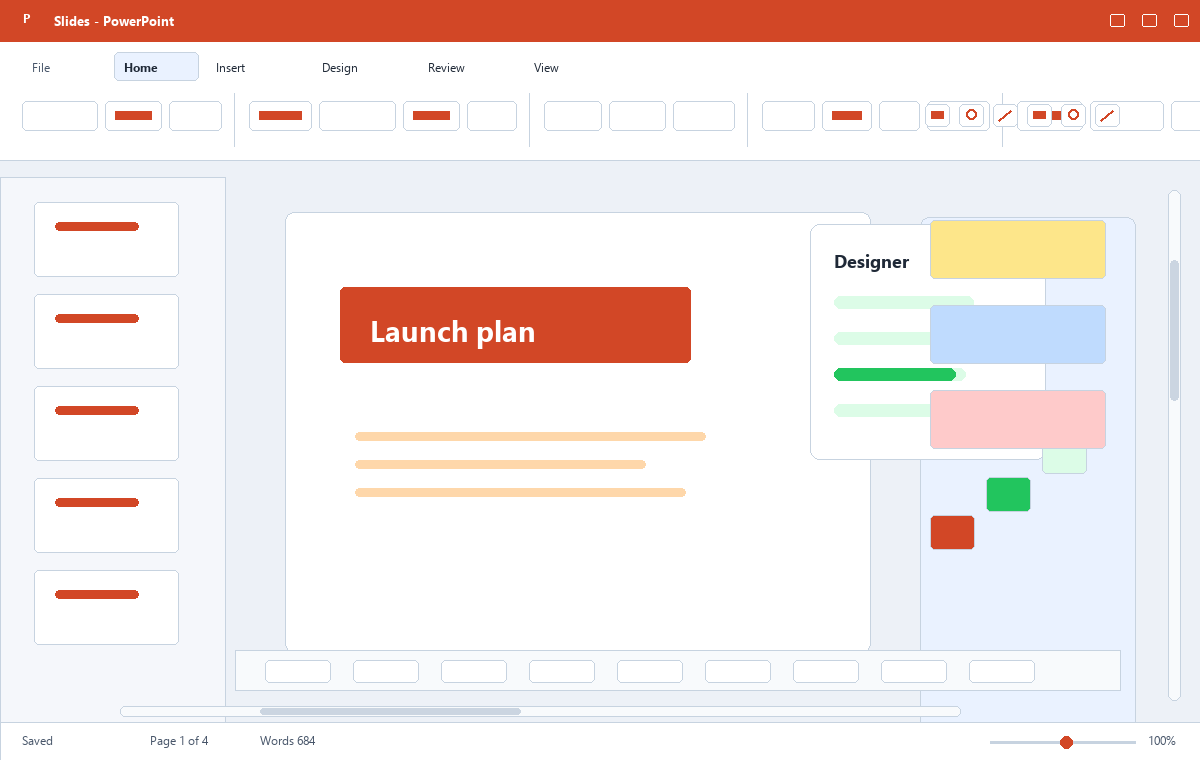Select the first rectangle shape icon in ribbon
Image resolution: width=1200 pixels, height=760 pixels.
point(938,115)
